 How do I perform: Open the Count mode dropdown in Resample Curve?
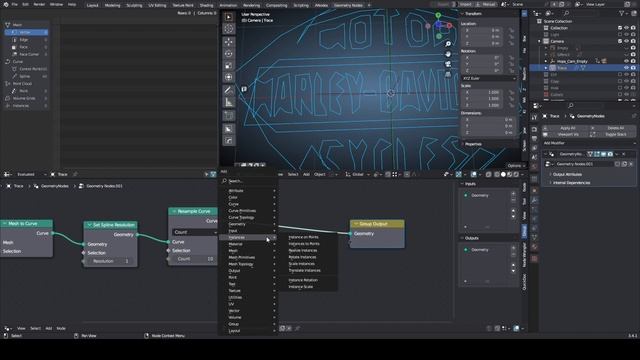tap(194, 232)
